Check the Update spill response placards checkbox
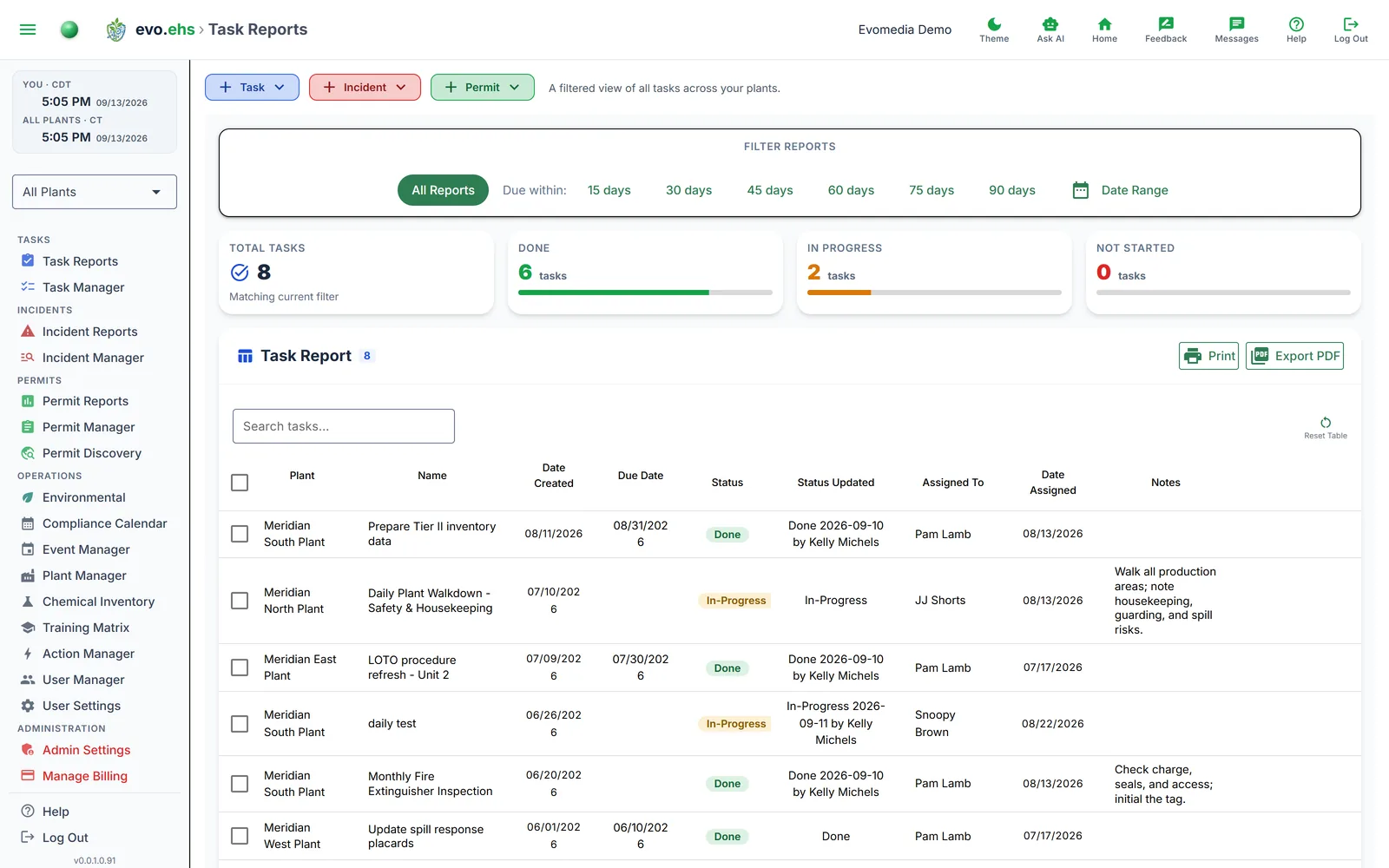This screenshot has height=868, width=1389. pos(240,836)
